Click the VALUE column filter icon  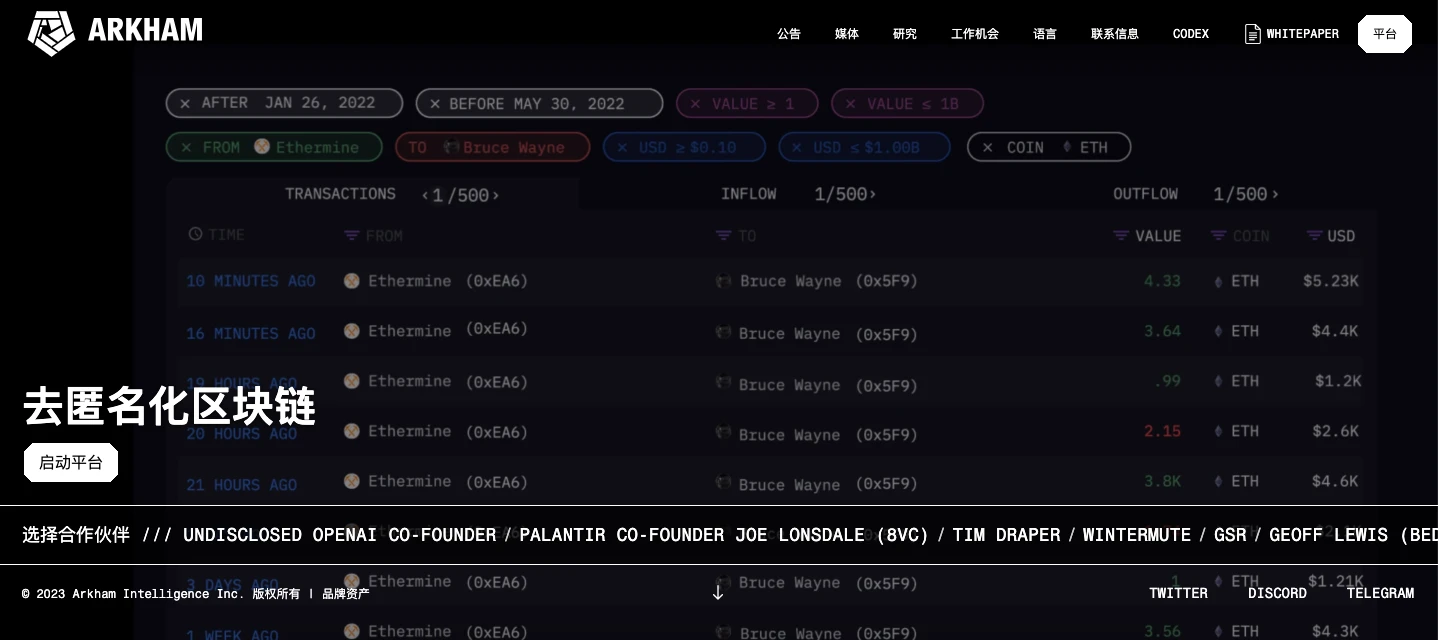[x=1121, y=236]
